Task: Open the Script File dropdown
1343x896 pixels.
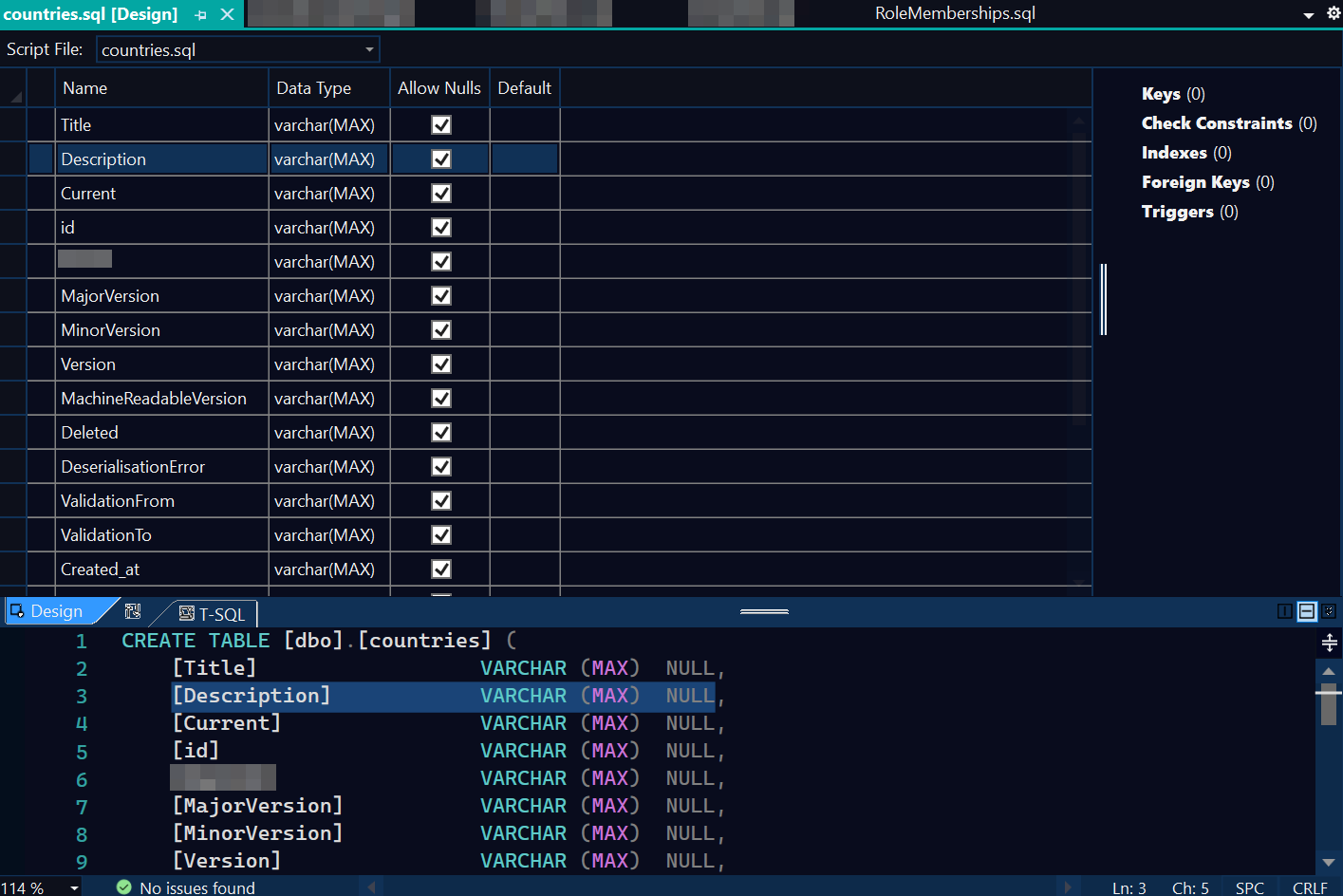Action: pyautogui.click(x=370, y=48)
